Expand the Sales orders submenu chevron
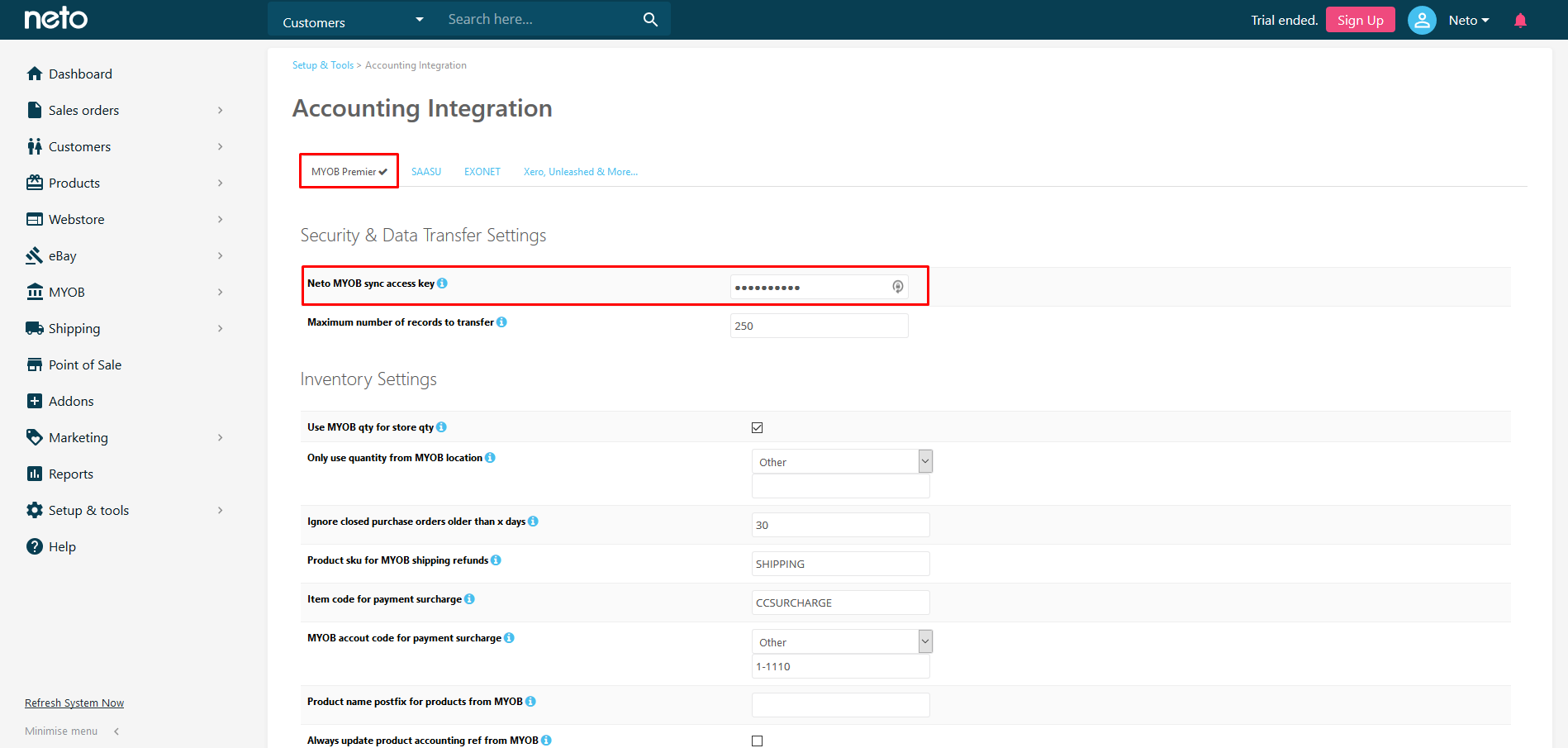Viewport: 1568px width, 748px height. [x=220, y=110]
